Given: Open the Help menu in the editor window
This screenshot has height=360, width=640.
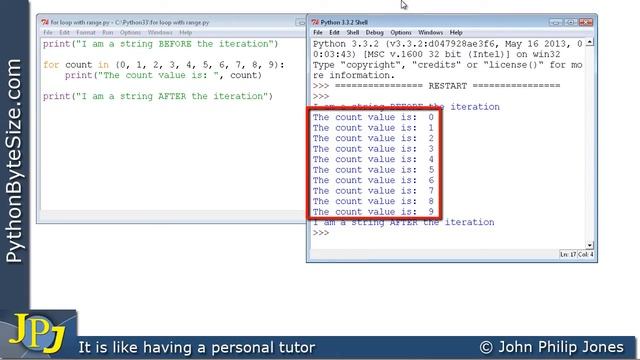Looking at the screenshot, I should pyautogui.click(x=185, y=32).
